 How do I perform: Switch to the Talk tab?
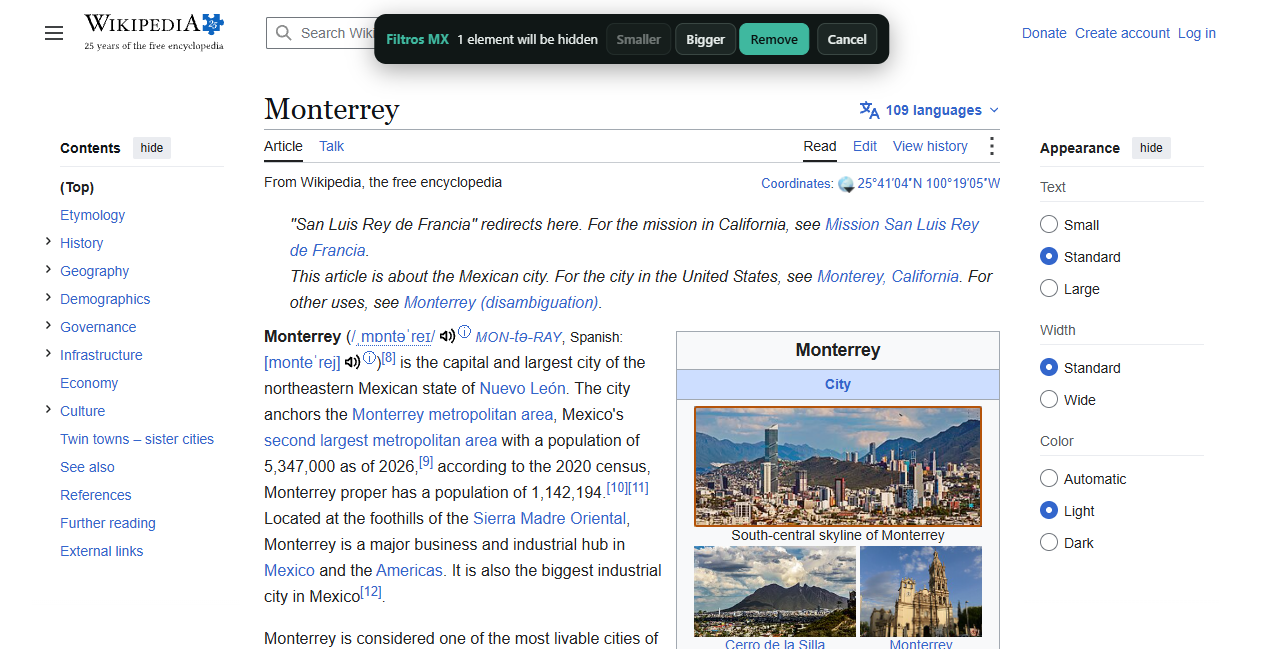(x=331, y=146)
